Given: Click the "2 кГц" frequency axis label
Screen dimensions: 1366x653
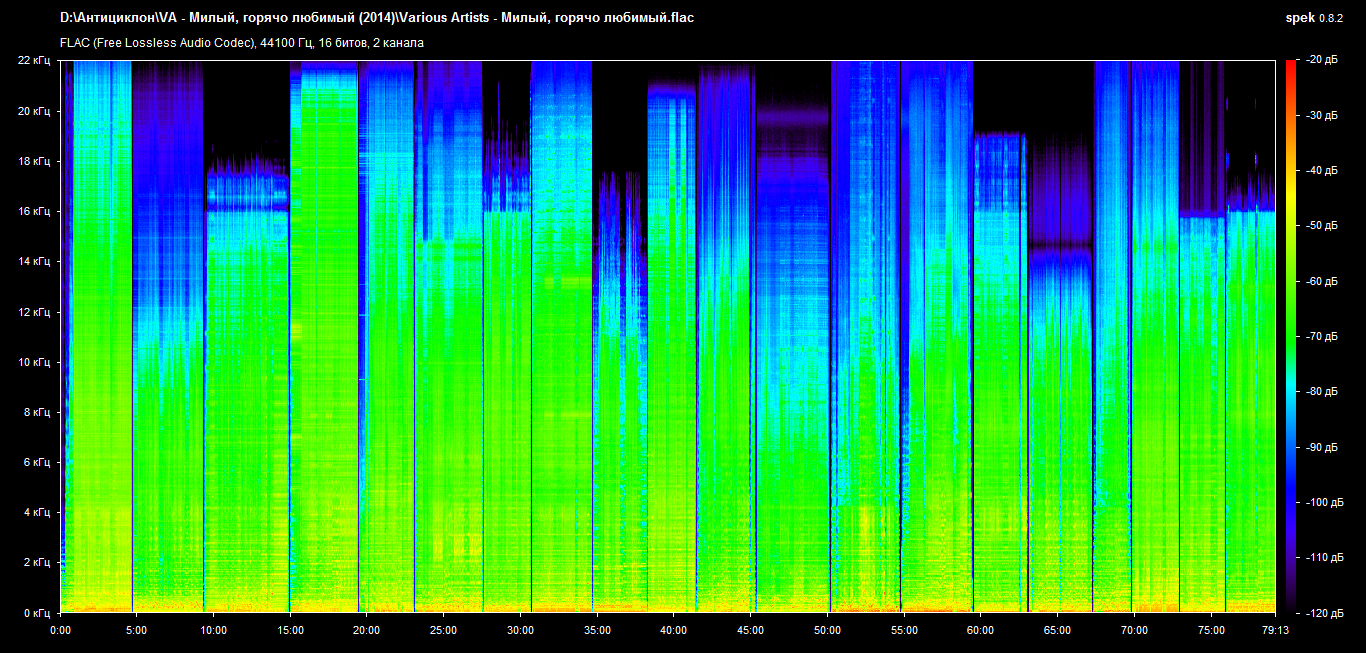Looking at the screenshot, I should tap(37, 562).
